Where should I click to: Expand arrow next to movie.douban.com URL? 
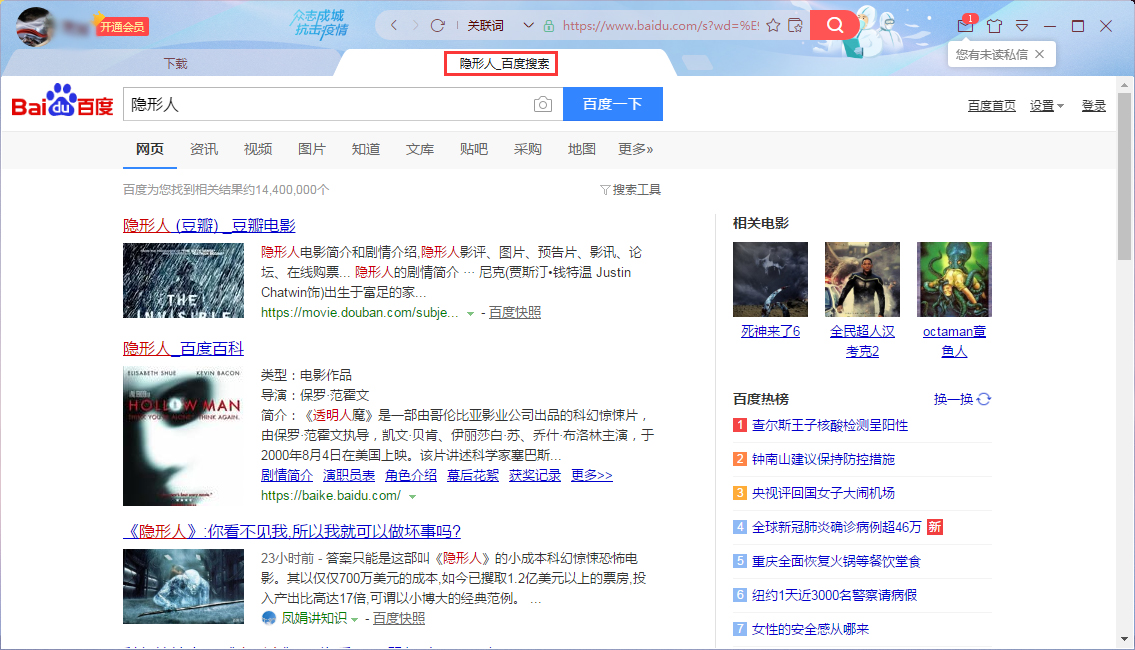[470, 313]
